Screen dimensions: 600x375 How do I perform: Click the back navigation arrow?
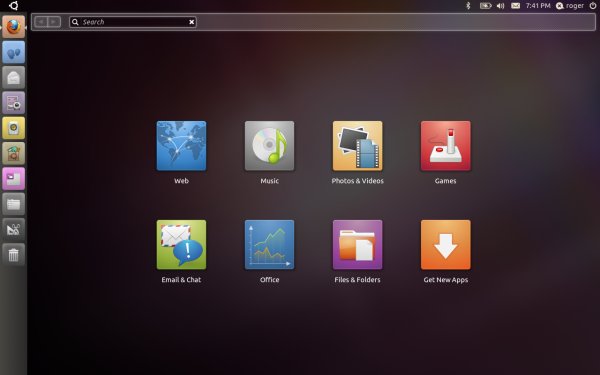(41, 22)
